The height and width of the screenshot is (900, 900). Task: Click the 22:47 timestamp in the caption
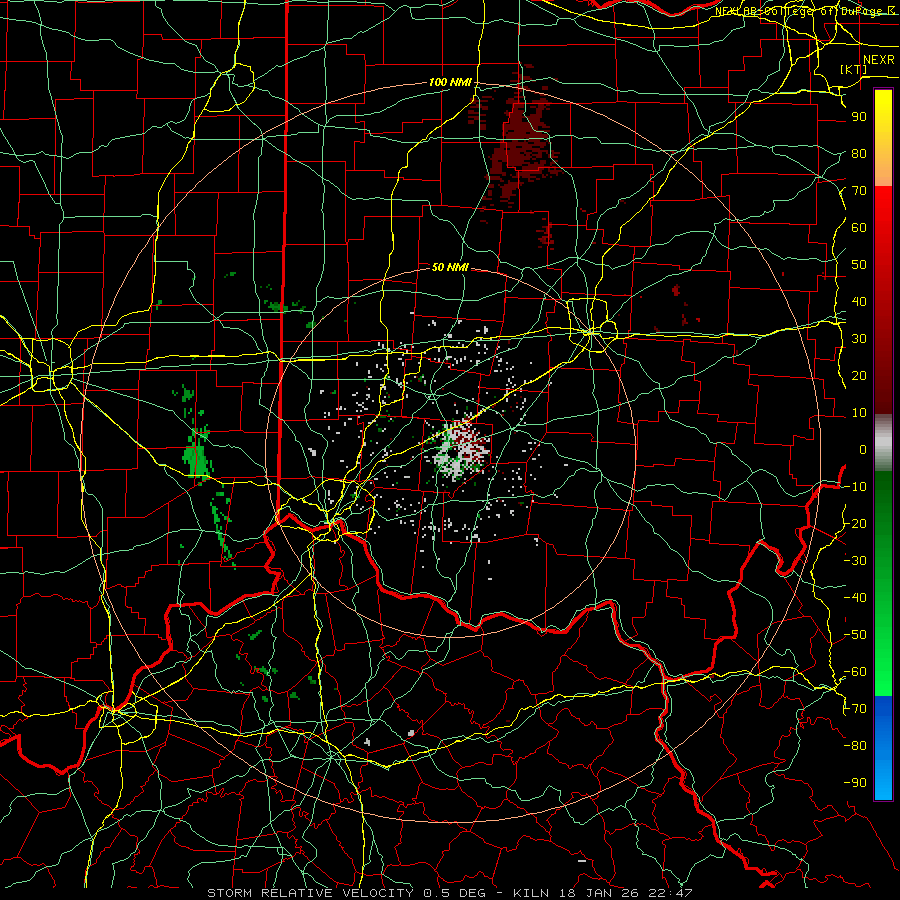(669, 893)
